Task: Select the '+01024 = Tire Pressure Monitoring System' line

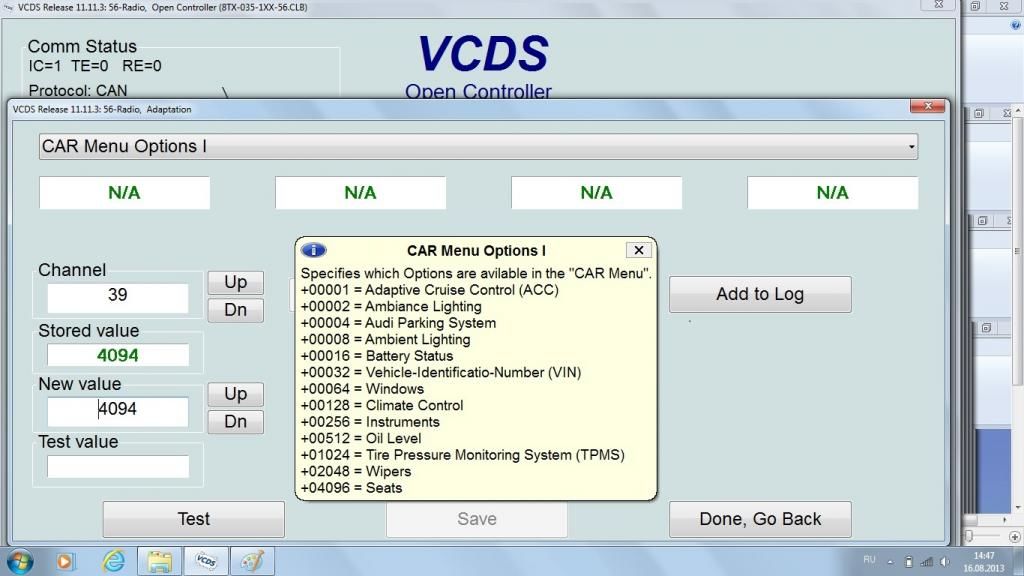Action: [462, 455]
